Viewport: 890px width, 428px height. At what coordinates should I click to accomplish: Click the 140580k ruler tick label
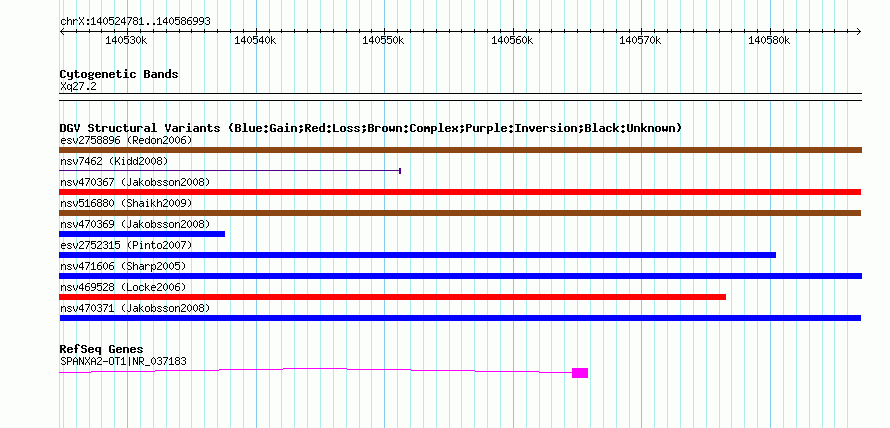point(769,41)
